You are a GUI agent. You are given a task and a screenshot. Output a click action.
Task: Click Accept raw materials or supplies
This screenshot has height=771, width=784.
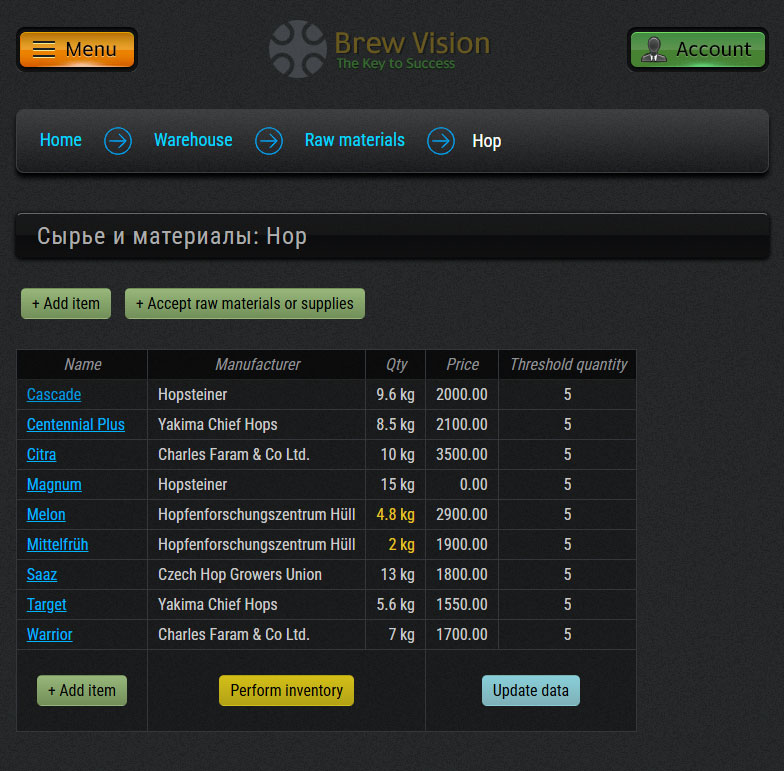point(245,304)
